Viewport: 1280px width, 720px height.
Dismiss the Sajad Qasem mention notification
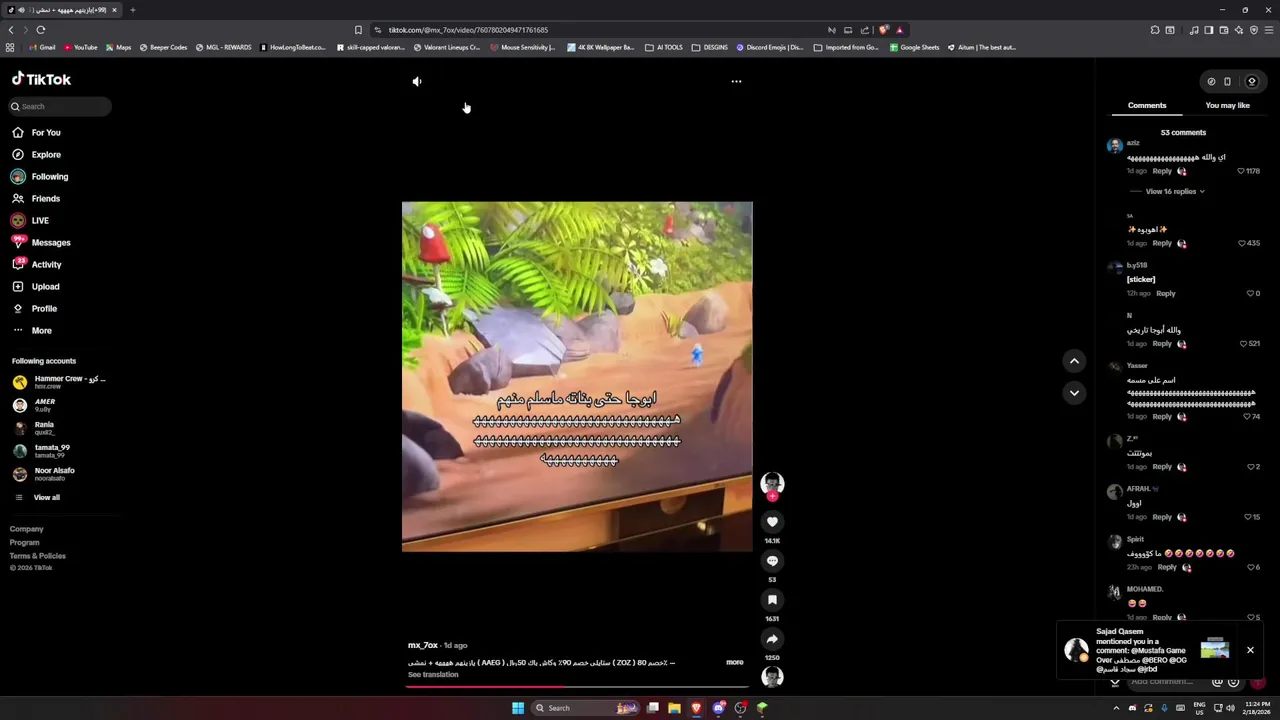pyautogui.click(x=1250, y=650)
